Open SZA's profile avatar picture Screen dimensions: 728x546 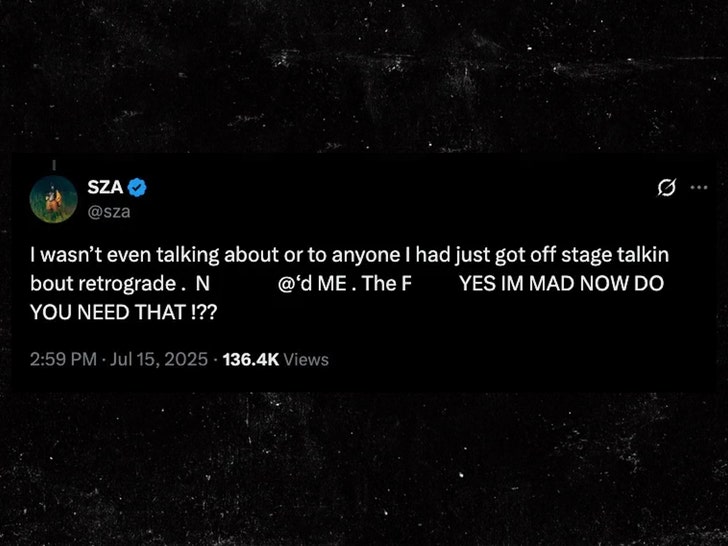coord(53,199)
